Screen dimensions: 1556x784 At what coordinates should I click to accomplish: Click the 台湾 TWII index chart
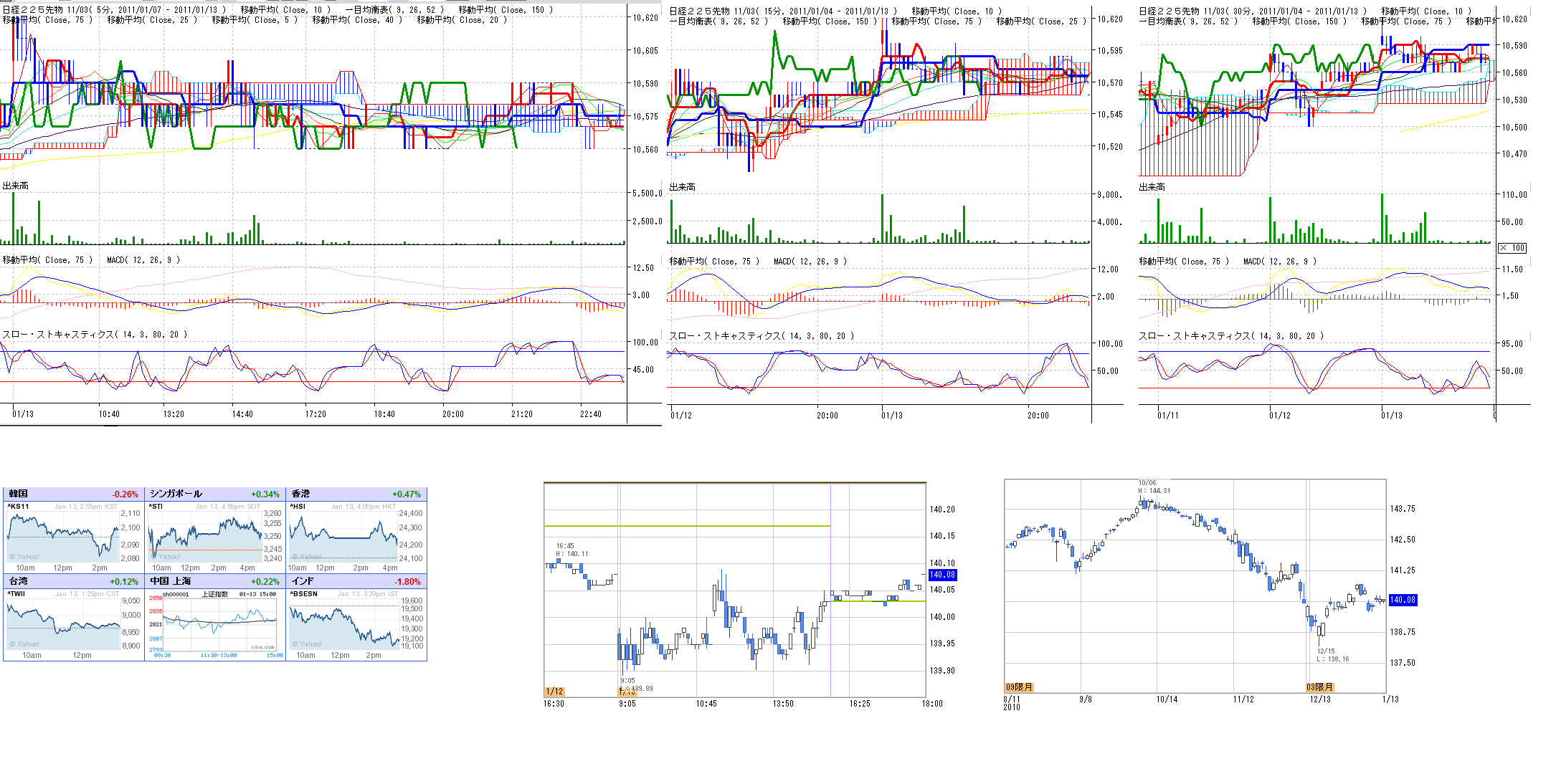pyautogui.click(x=63, y=623)
